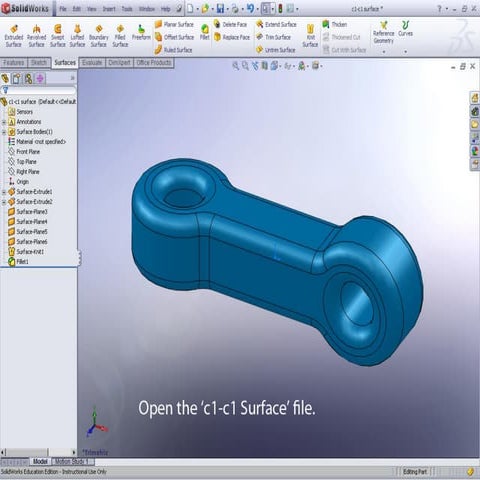Click Zoom to Fit in view toolbar

236,66
